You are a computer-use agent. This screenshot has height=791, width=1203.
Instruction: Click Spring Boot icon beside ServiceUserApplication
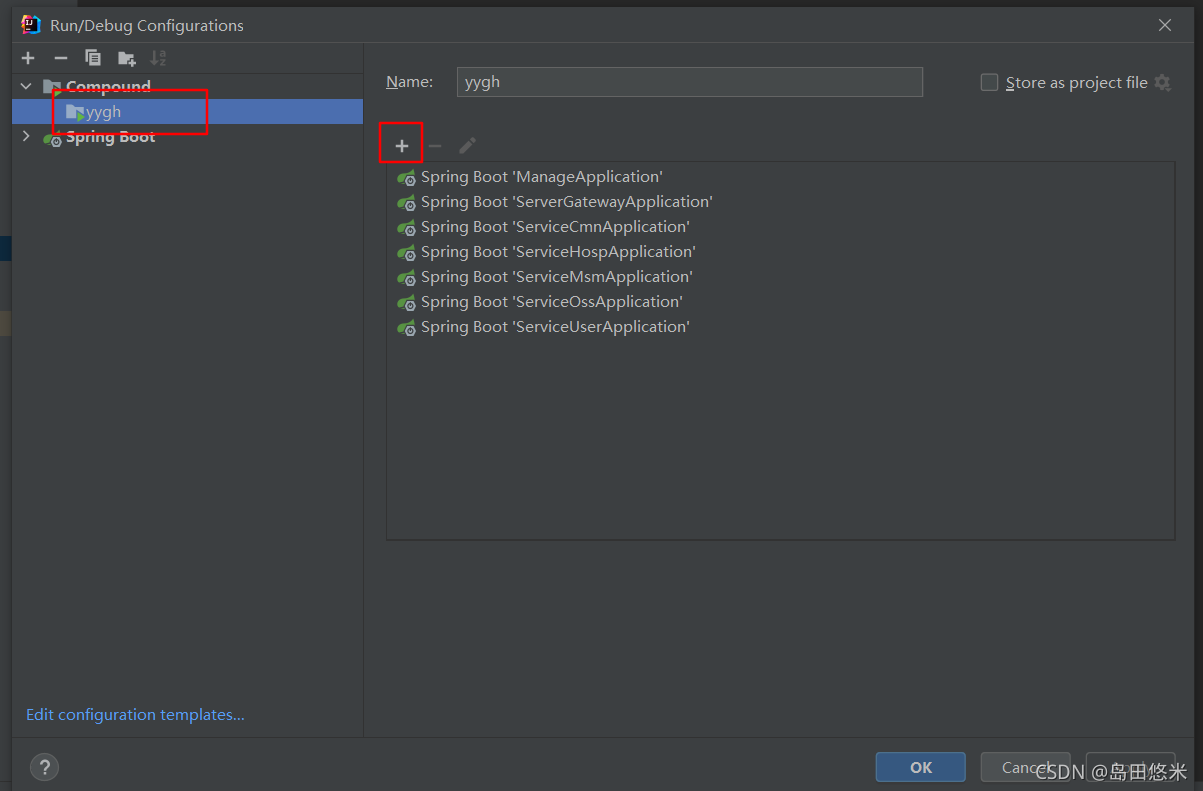coord(406,328)
